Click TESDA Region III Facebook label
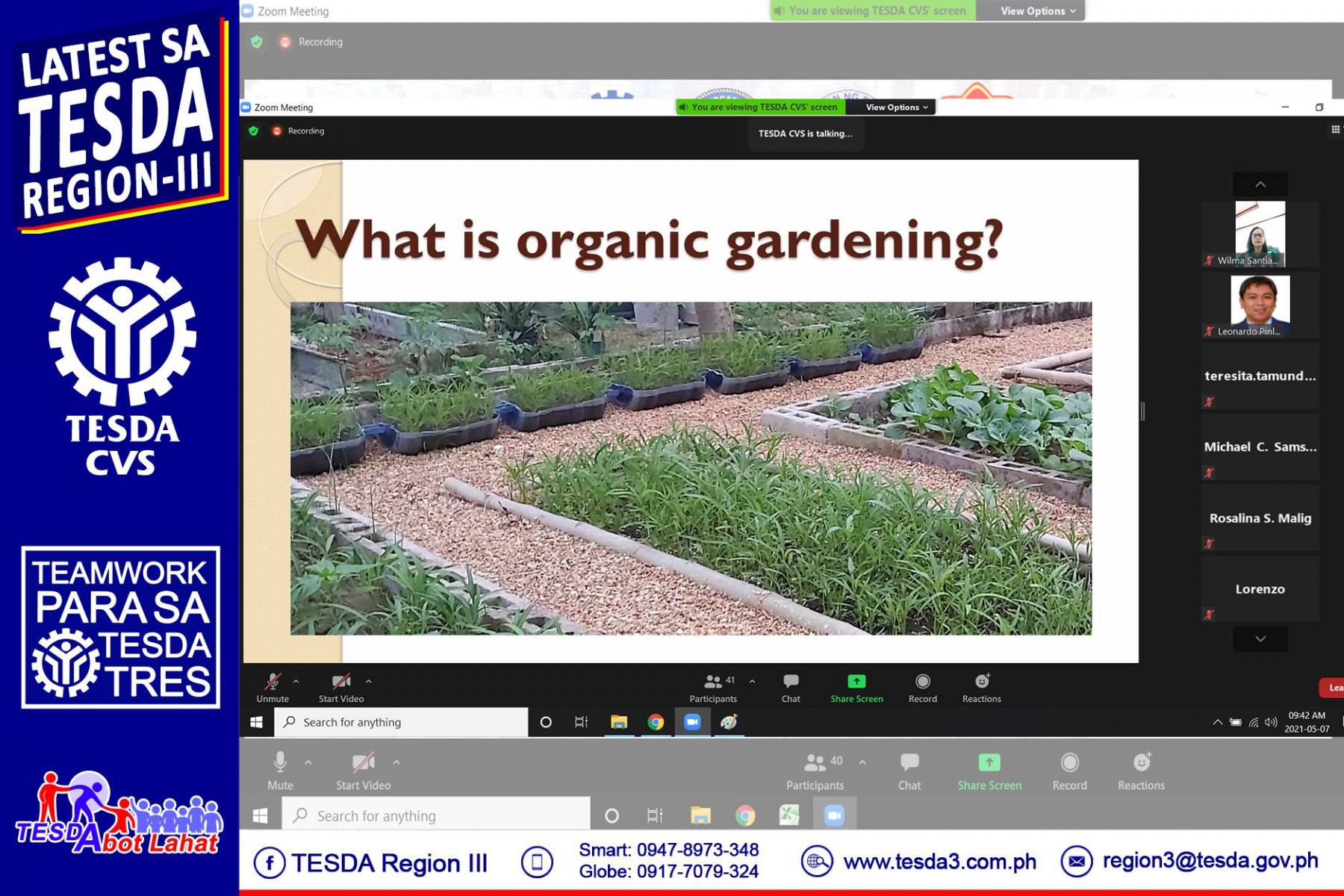1344x896 pixels. click(389, 863)
